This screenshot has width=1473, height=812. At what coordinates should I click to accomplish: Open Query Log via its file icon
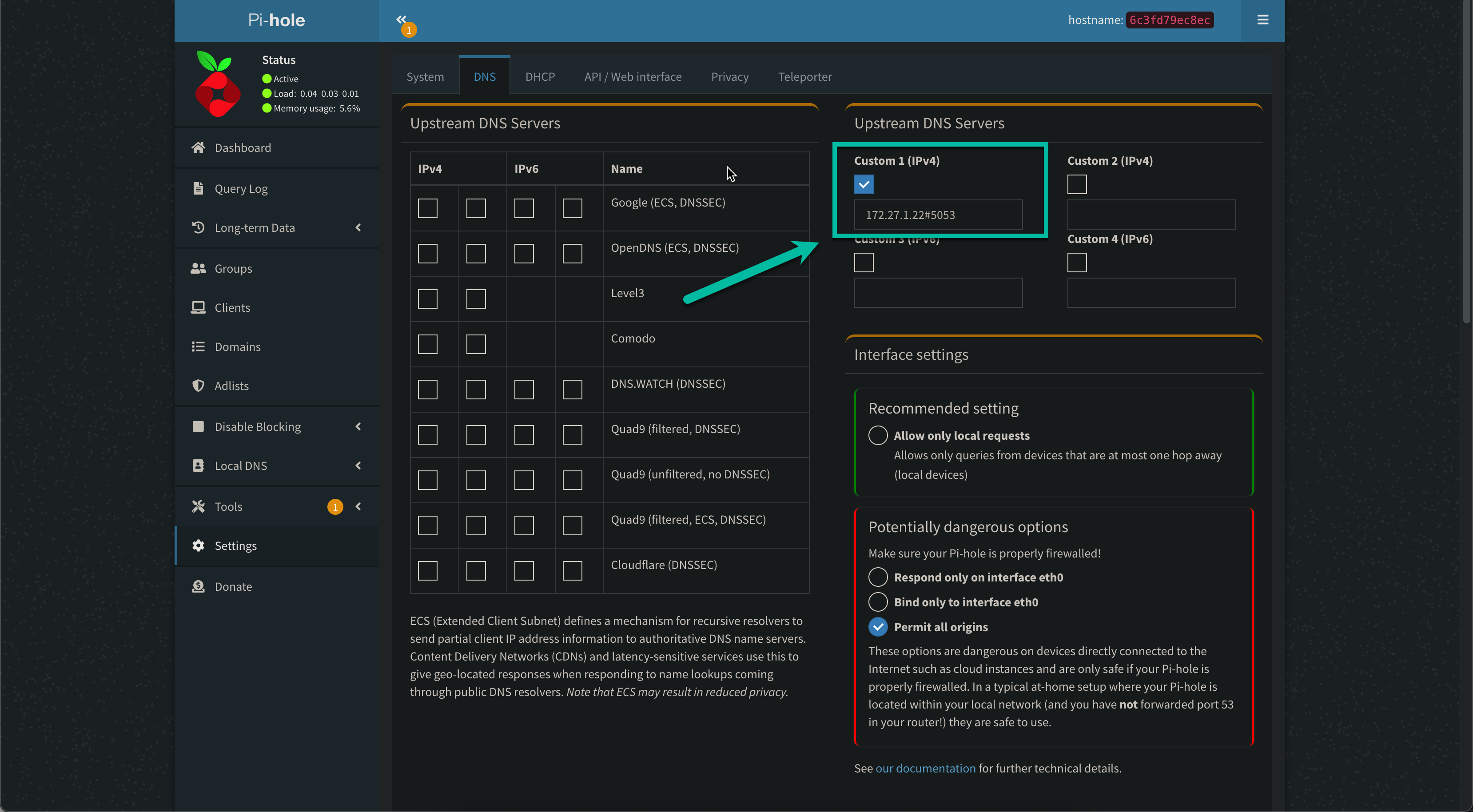click(198, 188)
